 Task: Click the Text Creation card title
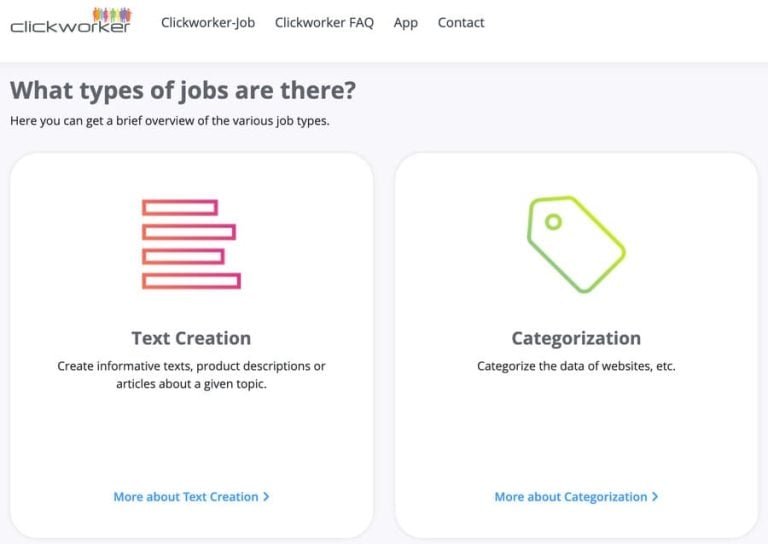[x=191, y=338]
